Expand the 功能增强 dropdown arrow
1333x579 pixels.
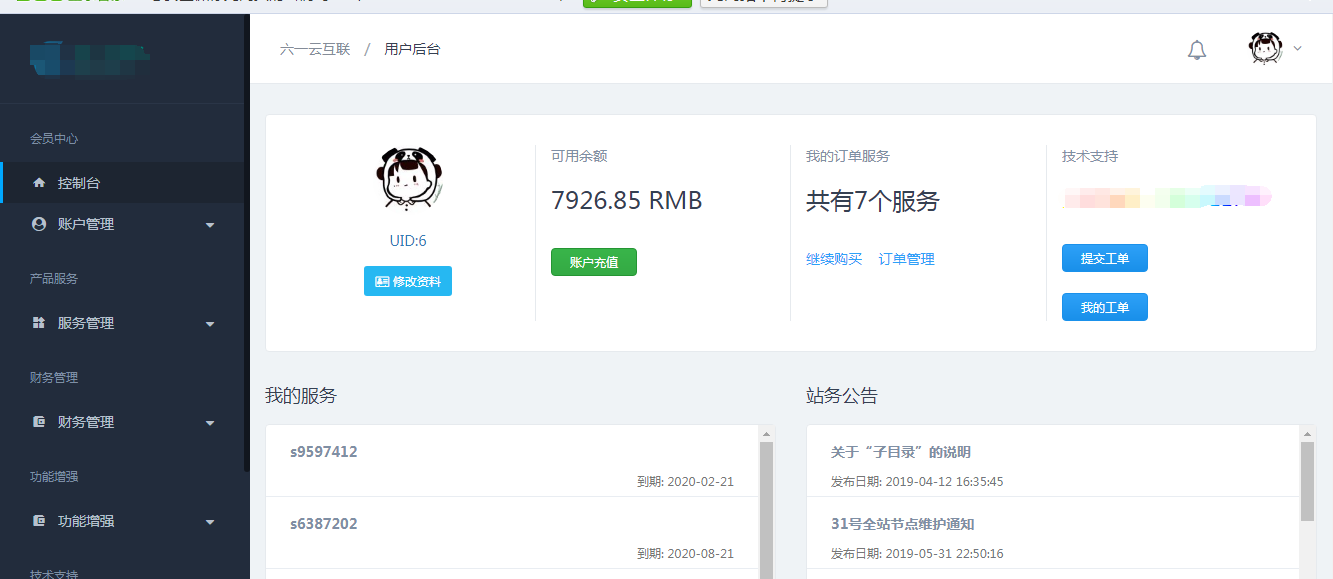[210, 522]
